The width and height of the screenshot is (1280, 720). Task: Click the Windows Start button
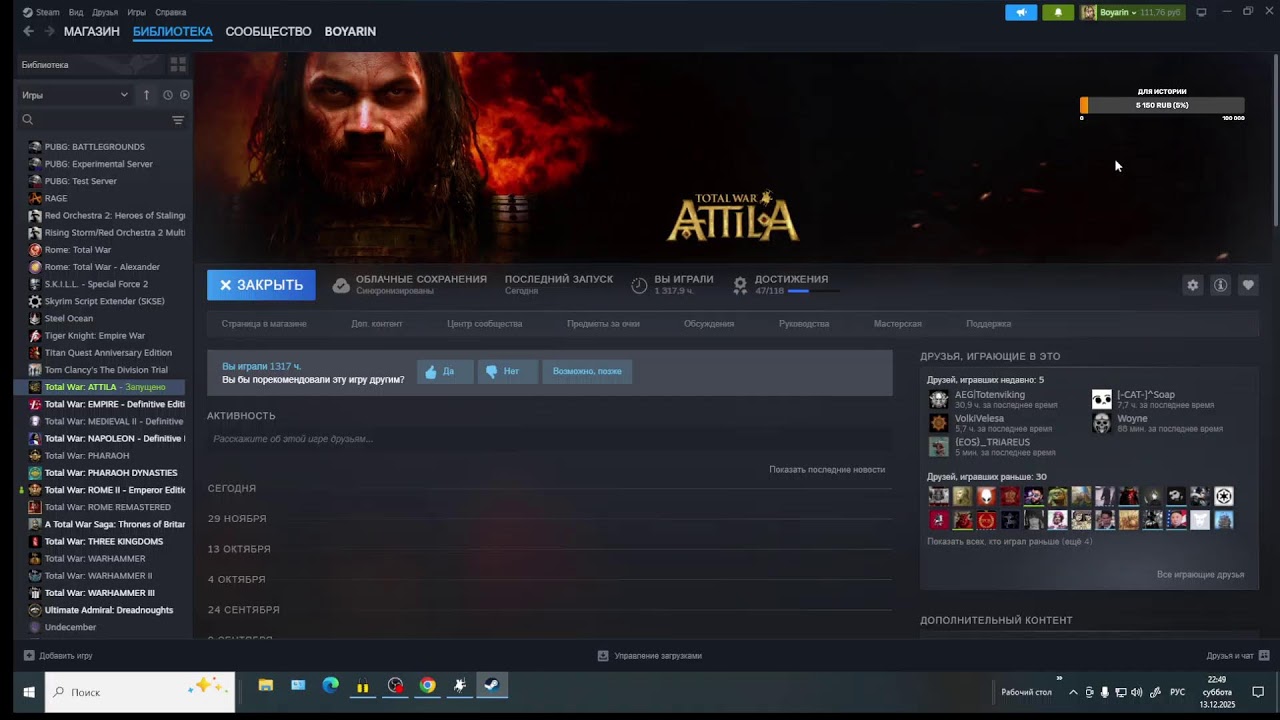(x=29, y=692)
